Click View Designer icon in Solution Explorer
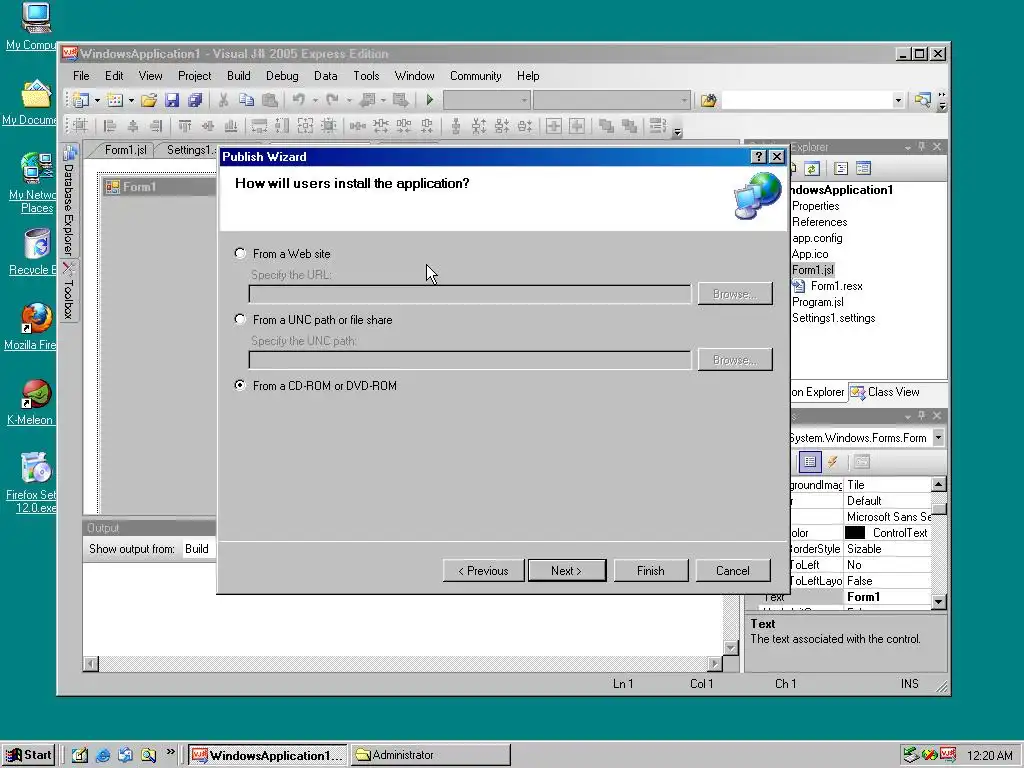Screen dimensions: 1024x768 [x=863, y=168]
